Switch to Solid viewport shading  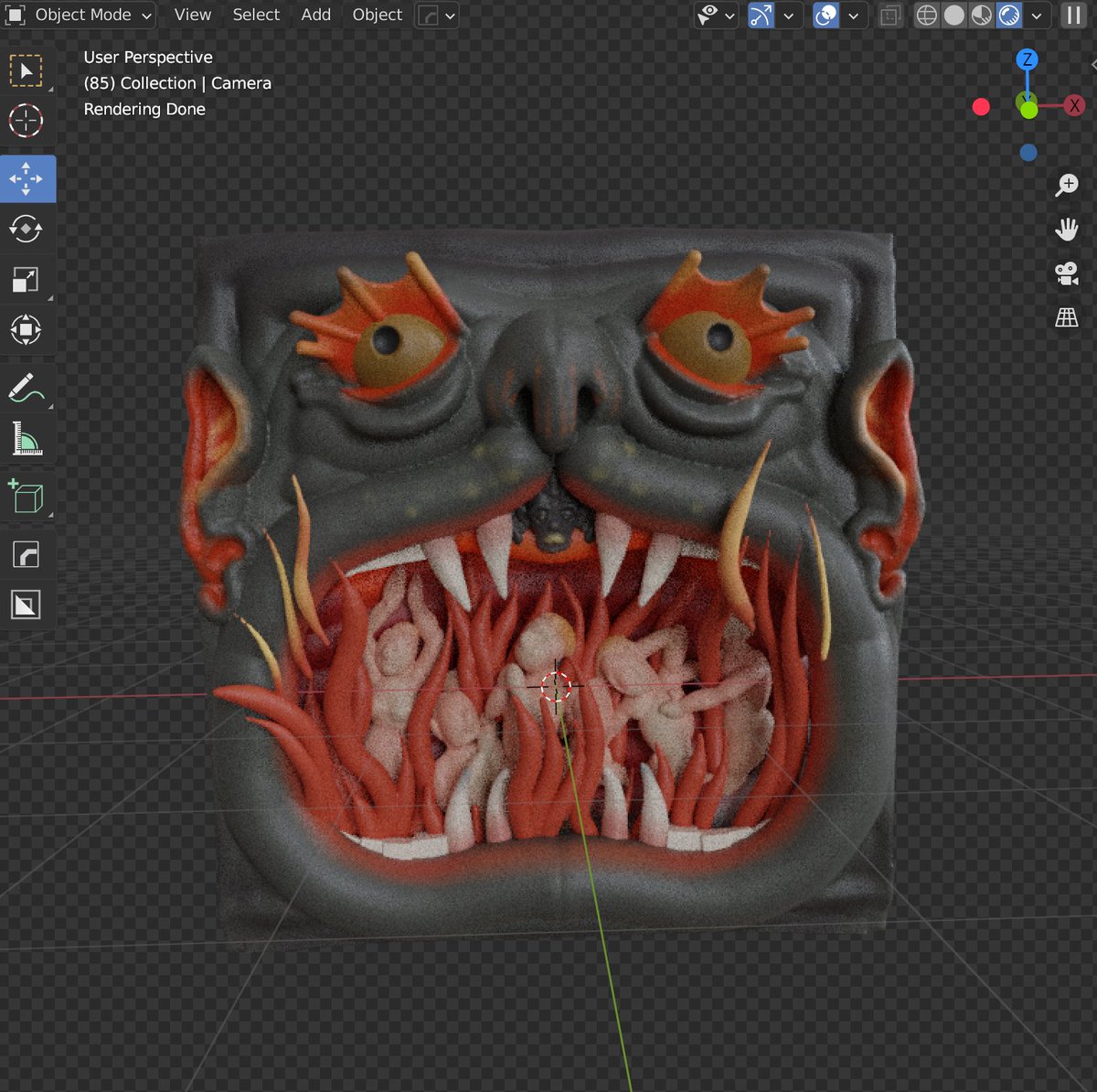click(x=953, y=16)
